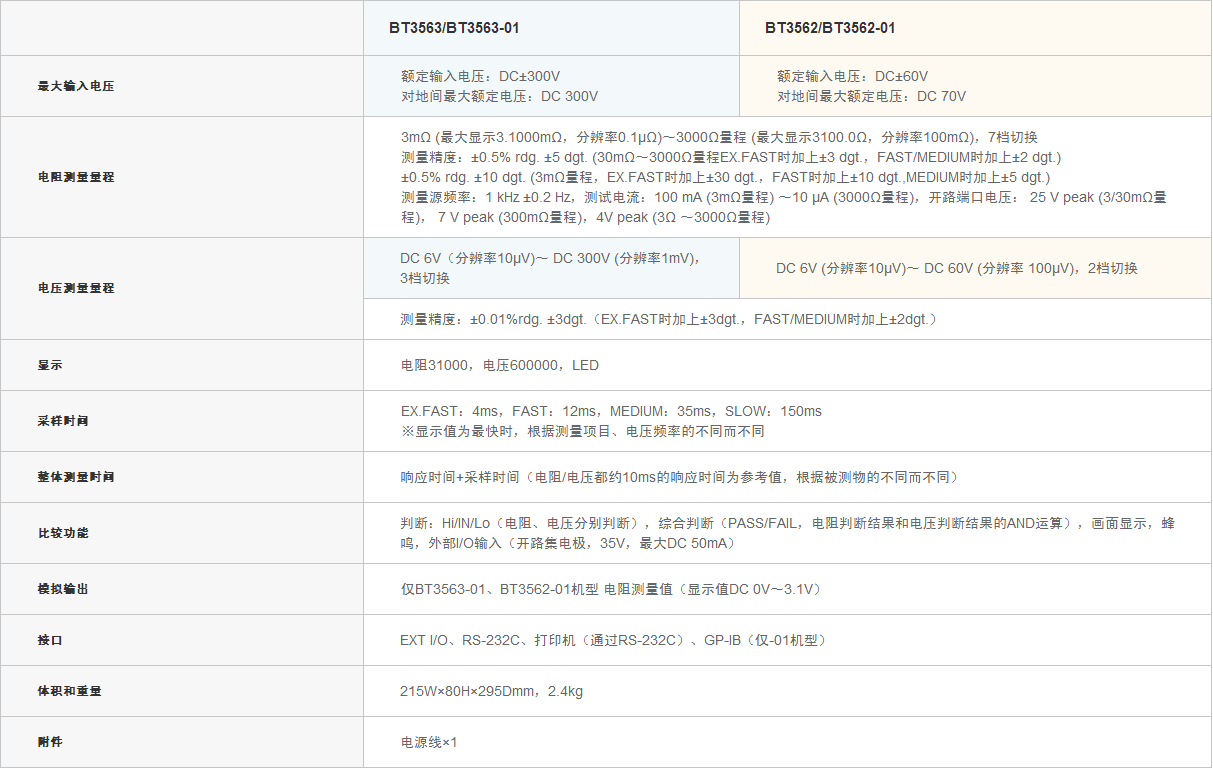Screen dimensions: 1213x770
Task: Click the 电源线×1 accessory text
Action: [x=429, y=742]
